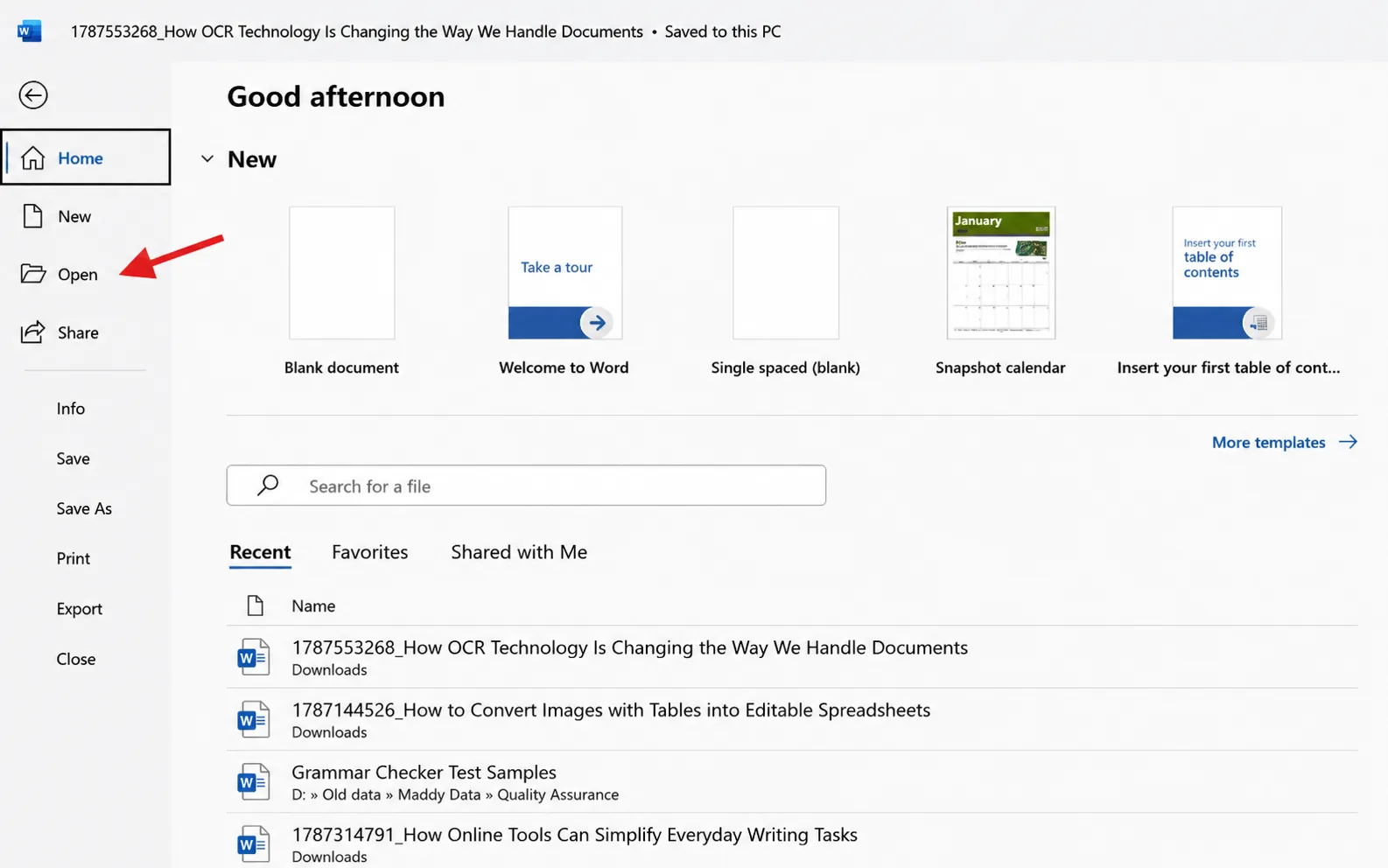Open "1787314791_How Online Tools Can Simplify" file
1388x868 pixels.
(792, 842)
